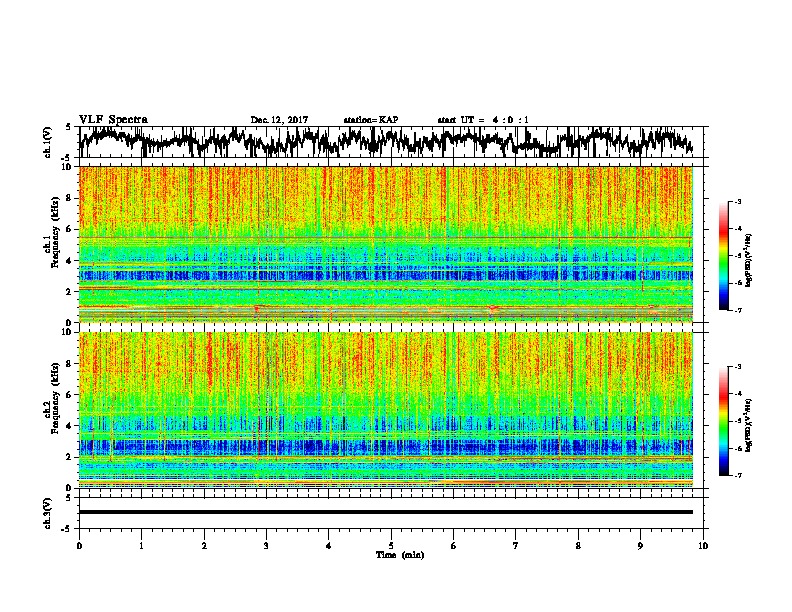This screenshot has width=792, height=612.
Task: Click the "start UT = 4 : 0 : 1" label
Action: click(483, 120)
